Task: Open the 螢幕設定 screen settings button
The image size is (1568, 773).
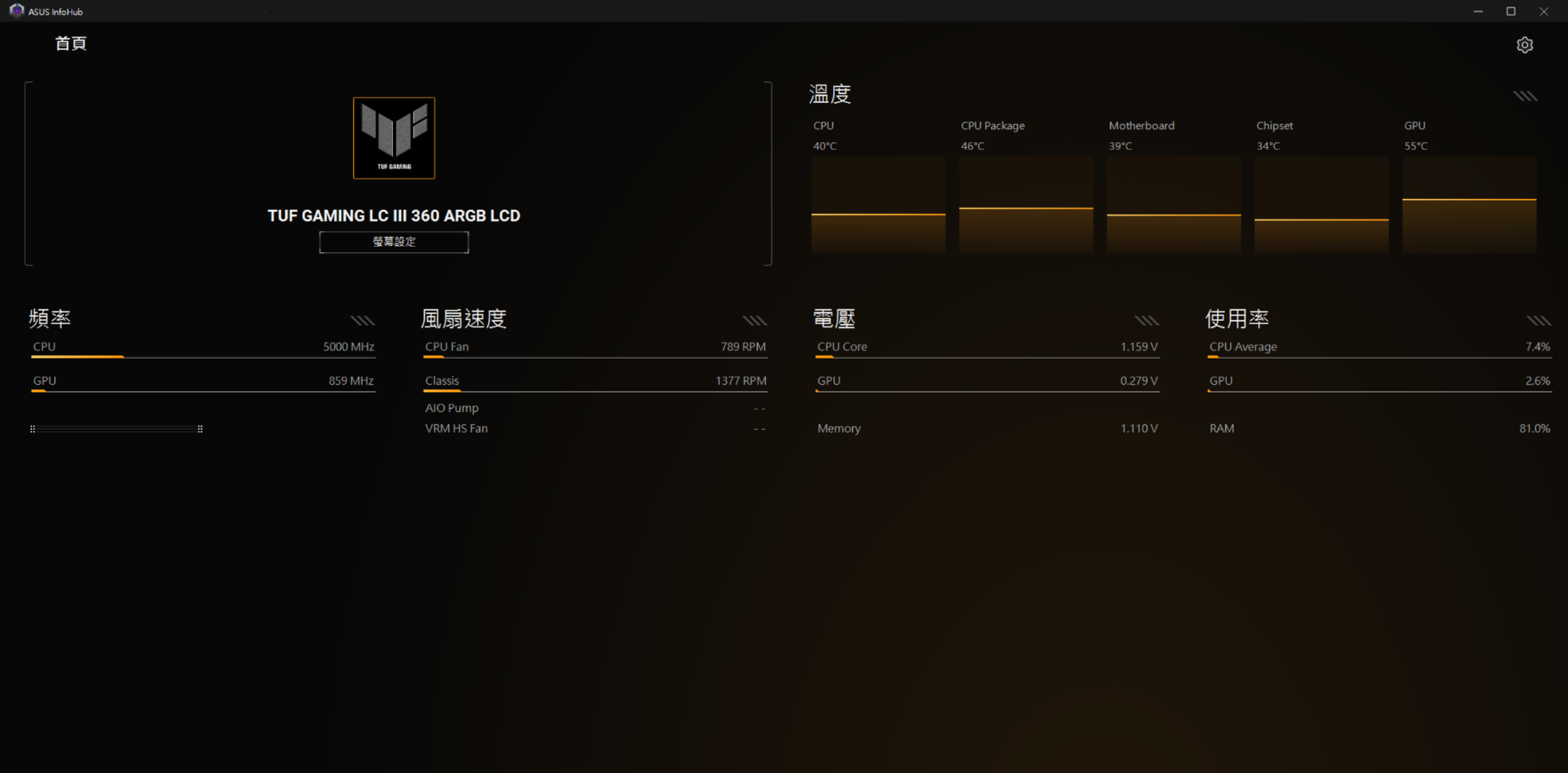Action: coord(394,242)
